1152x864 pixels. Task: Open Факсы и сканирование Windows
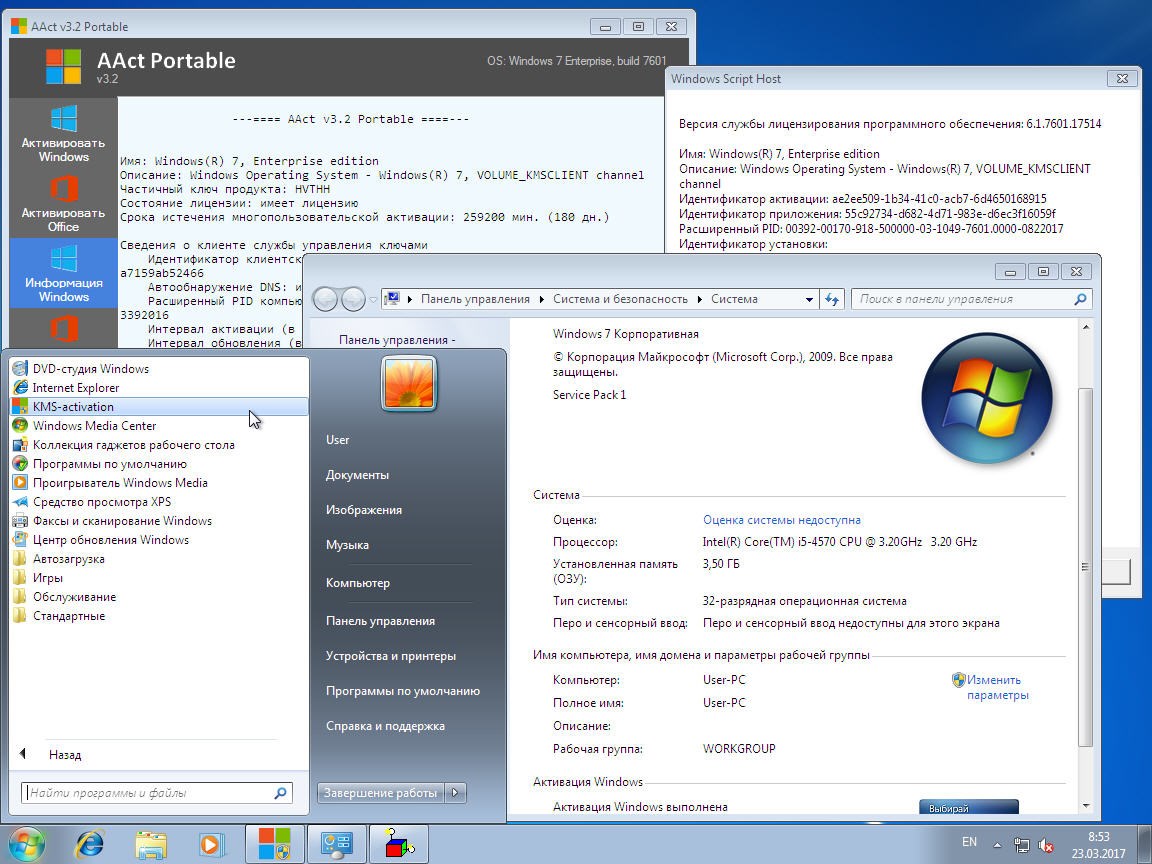pos(158,522)
